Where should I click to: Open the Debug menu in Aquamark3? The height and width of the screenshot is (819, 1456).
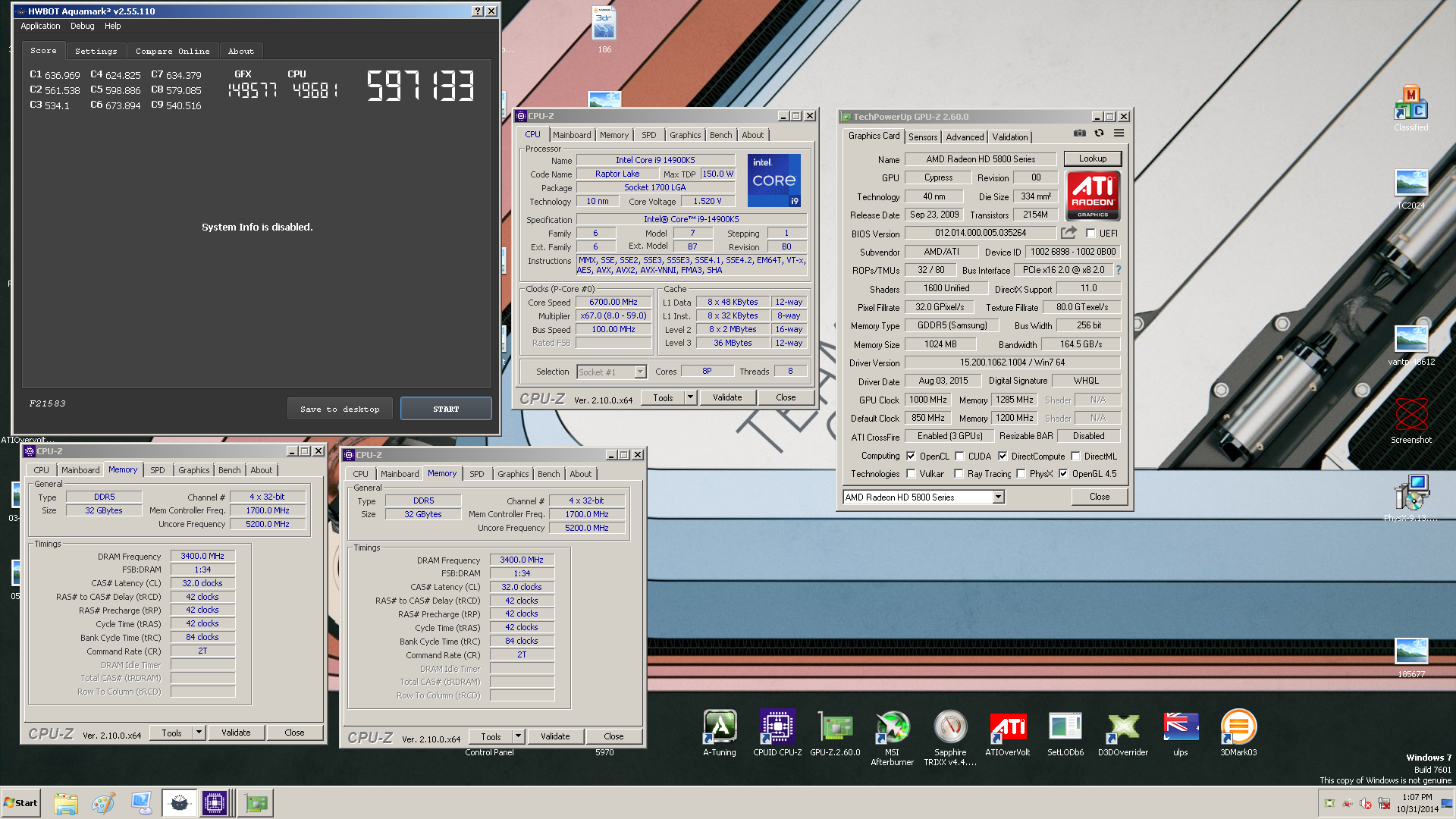[82, 26]
